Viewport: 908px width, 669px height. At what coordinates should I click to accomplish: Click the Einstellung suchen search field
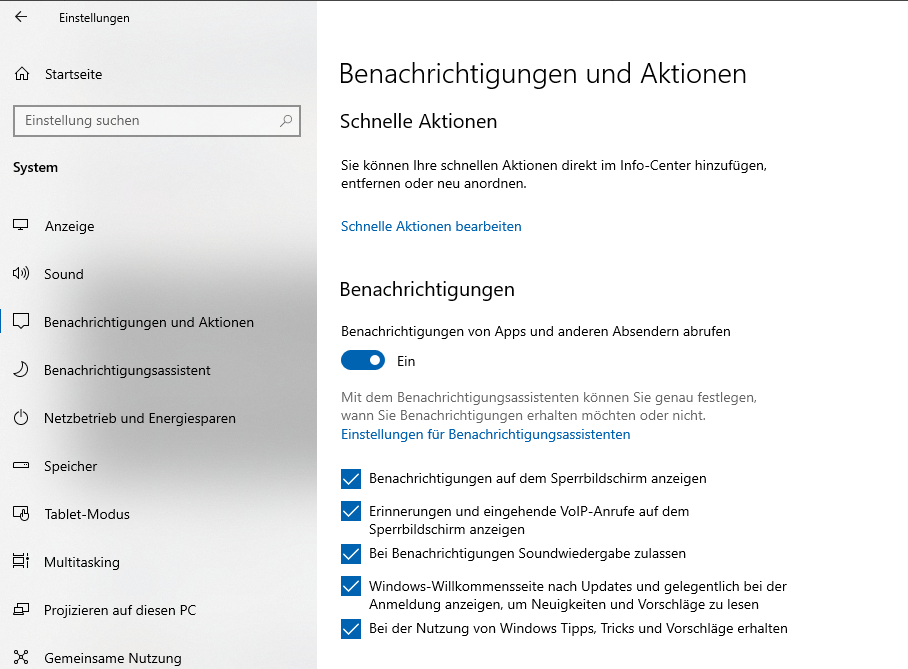tap(145, 121)
